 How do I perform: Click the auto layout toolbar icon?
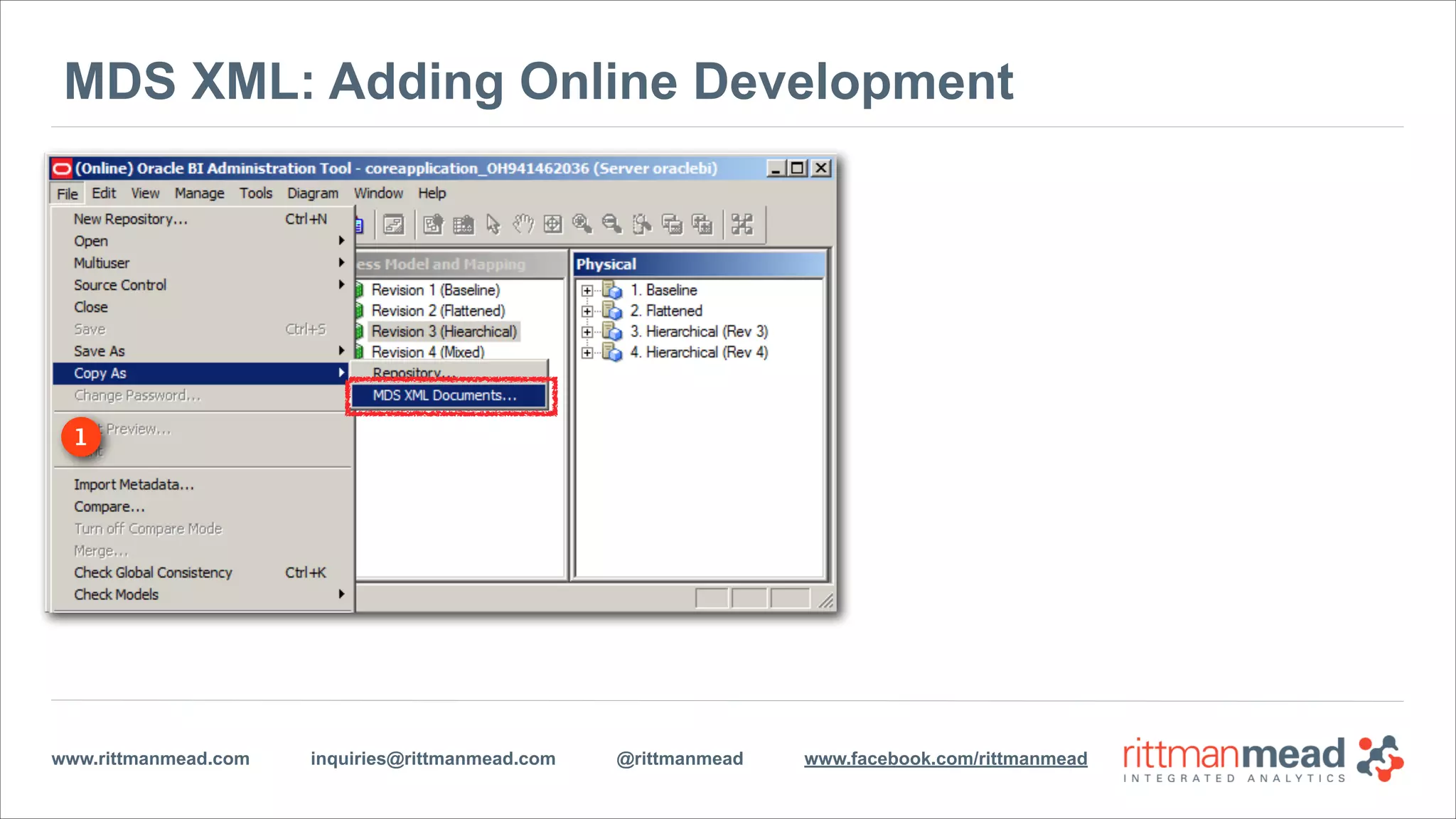point(742,225)
